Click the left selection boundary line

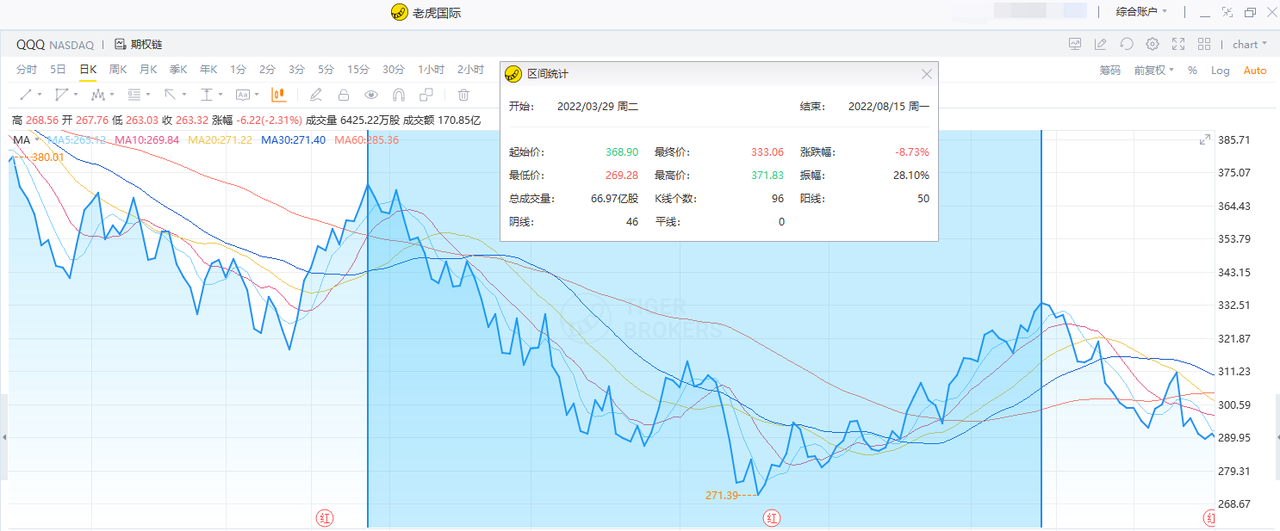367,328
